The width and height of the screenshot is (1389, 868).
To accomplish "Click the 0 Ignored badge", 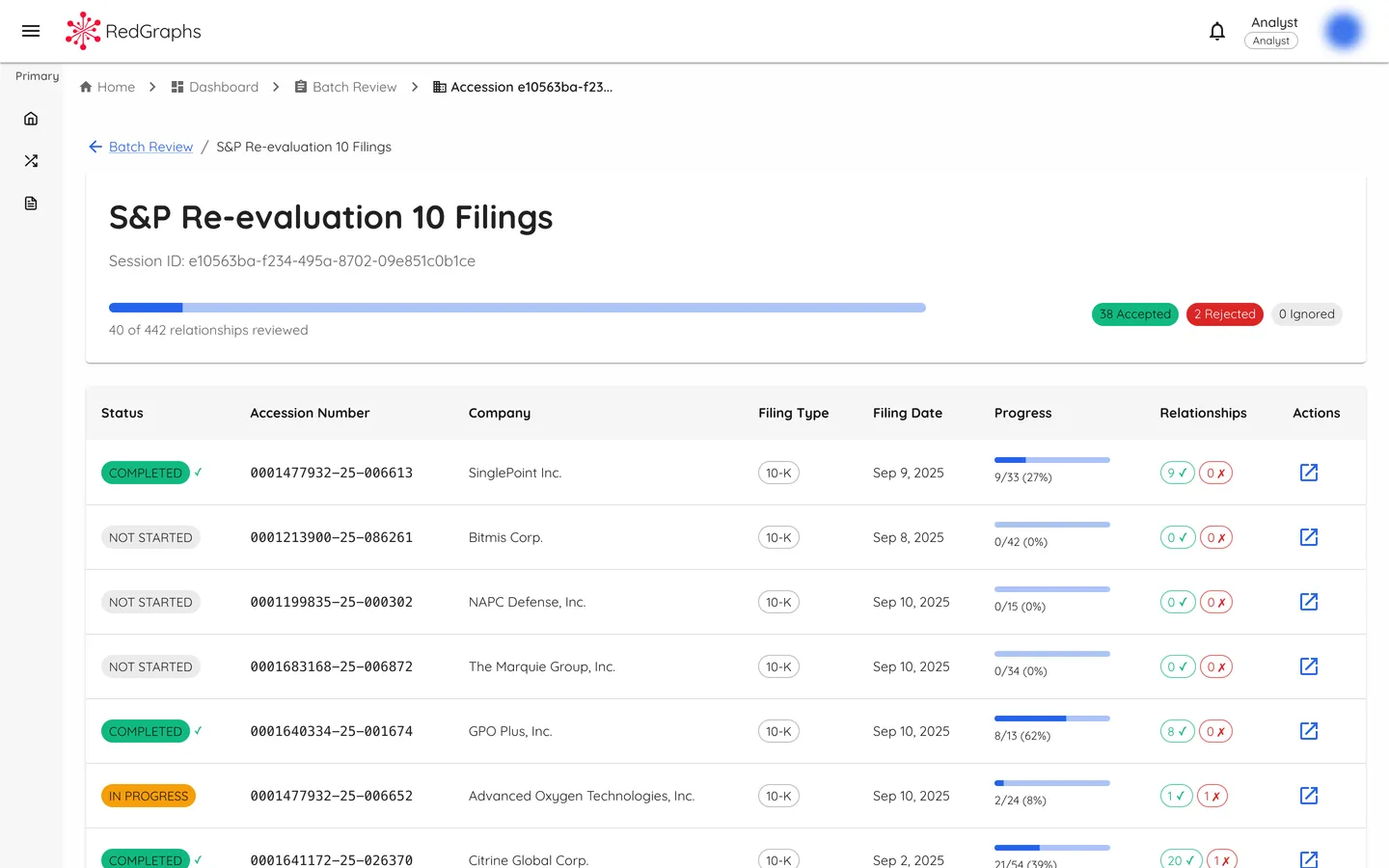I will pos(1306,314).
